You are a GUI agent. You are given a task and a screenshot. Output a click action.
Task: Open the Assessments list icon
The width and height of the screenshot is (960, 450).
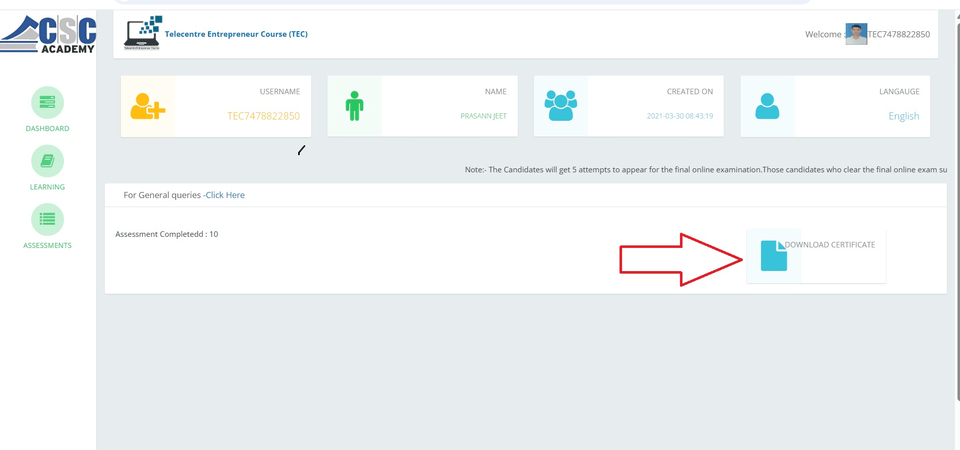[x=47, y=219]
